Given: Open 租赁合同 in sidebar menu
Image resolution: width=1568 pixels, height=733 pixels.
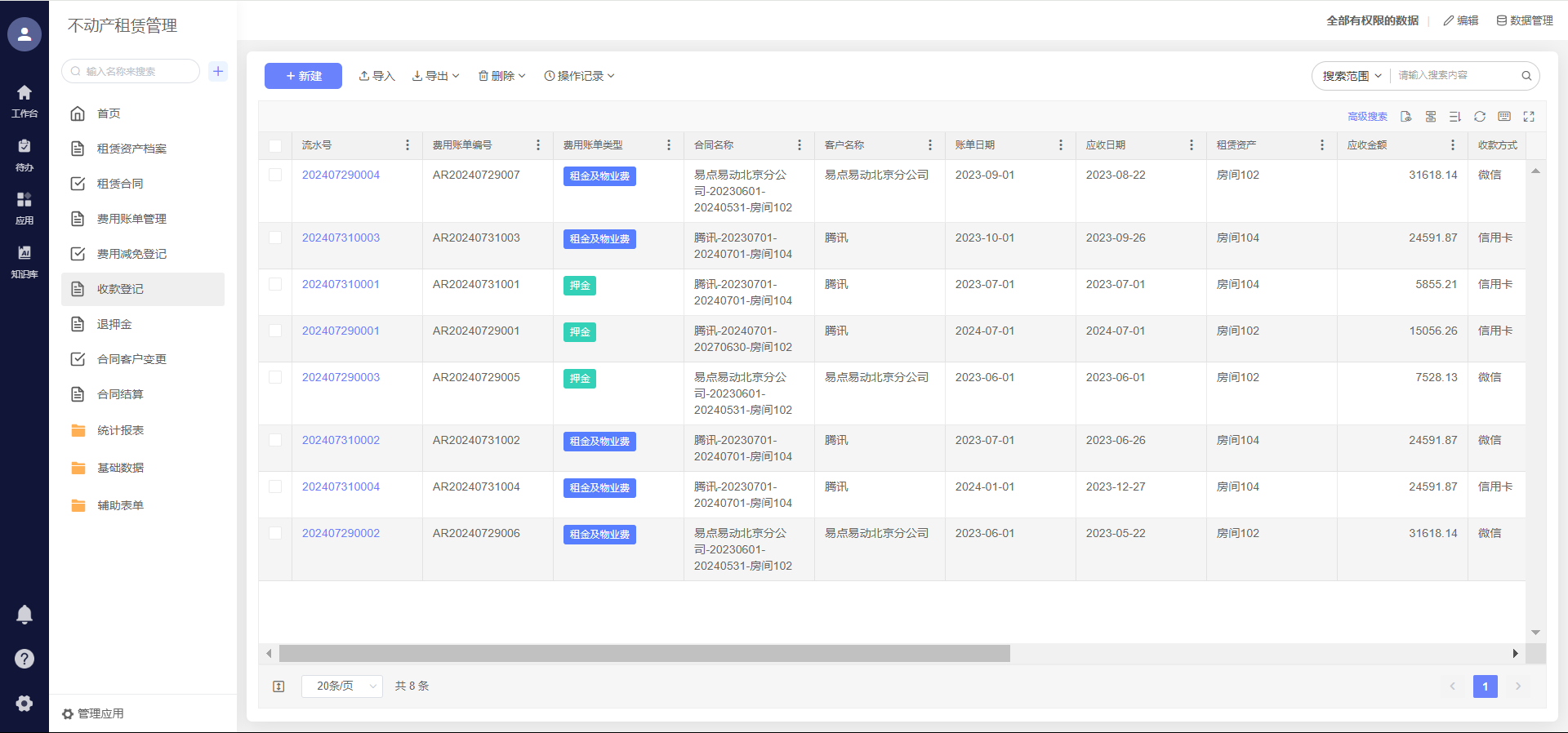Looking at the screenshot, I should point(120,184).
